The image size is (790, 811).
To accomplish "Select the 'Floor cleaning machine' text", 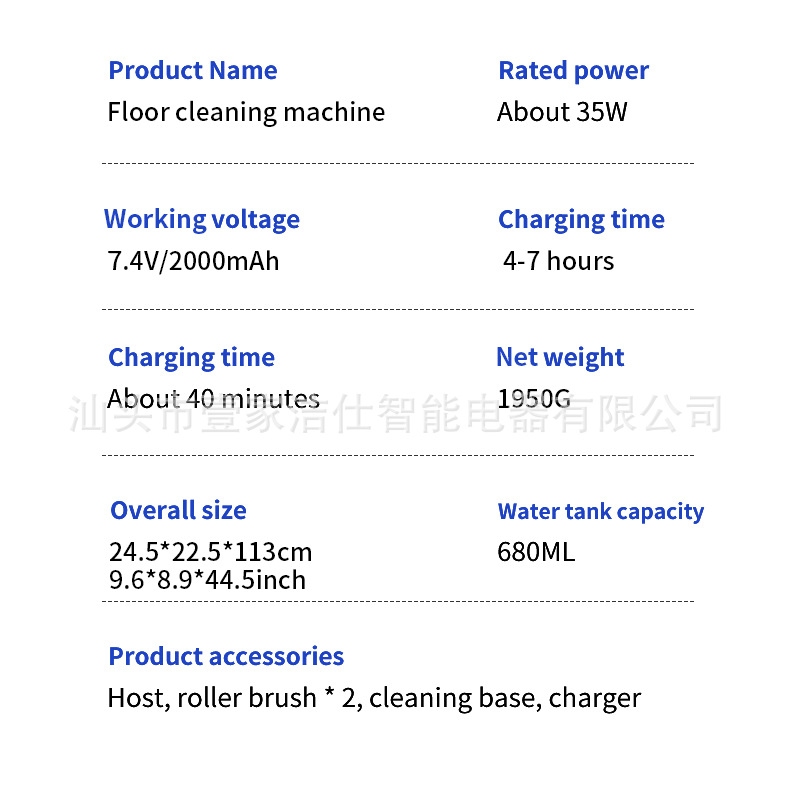I will coord(246,112).
